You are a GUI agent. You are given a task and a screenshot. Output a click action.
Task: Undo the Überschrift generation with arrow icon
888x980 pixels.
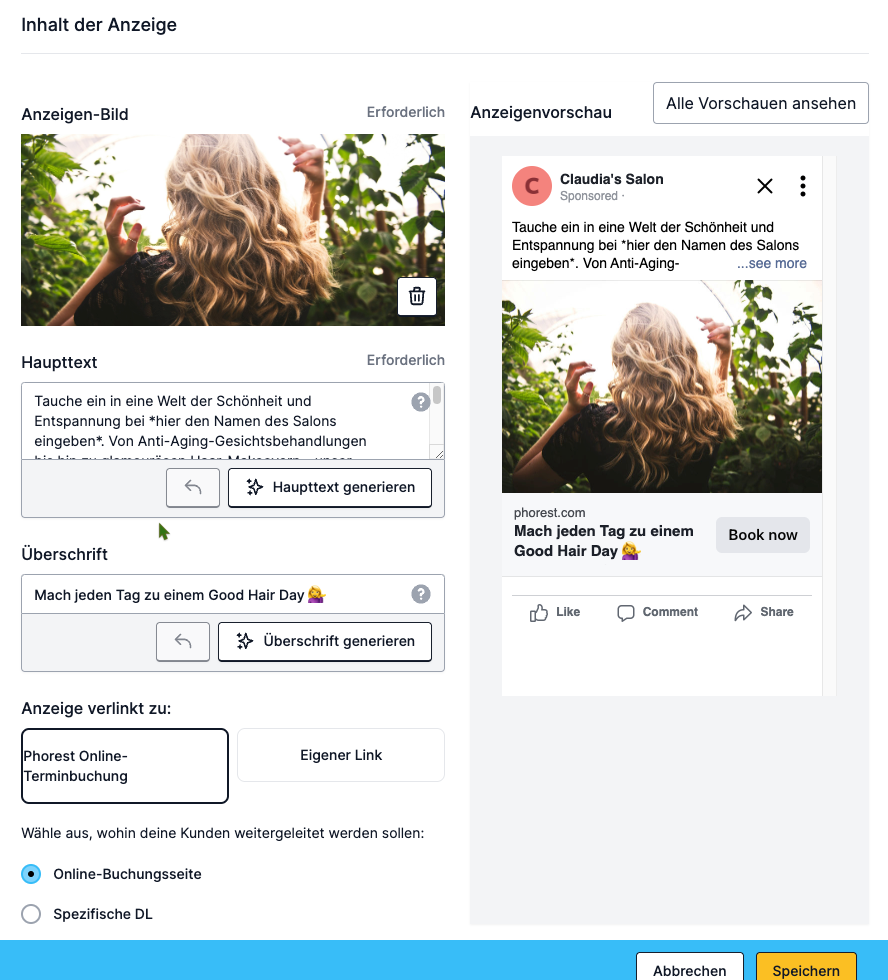(x=182, y=641)
